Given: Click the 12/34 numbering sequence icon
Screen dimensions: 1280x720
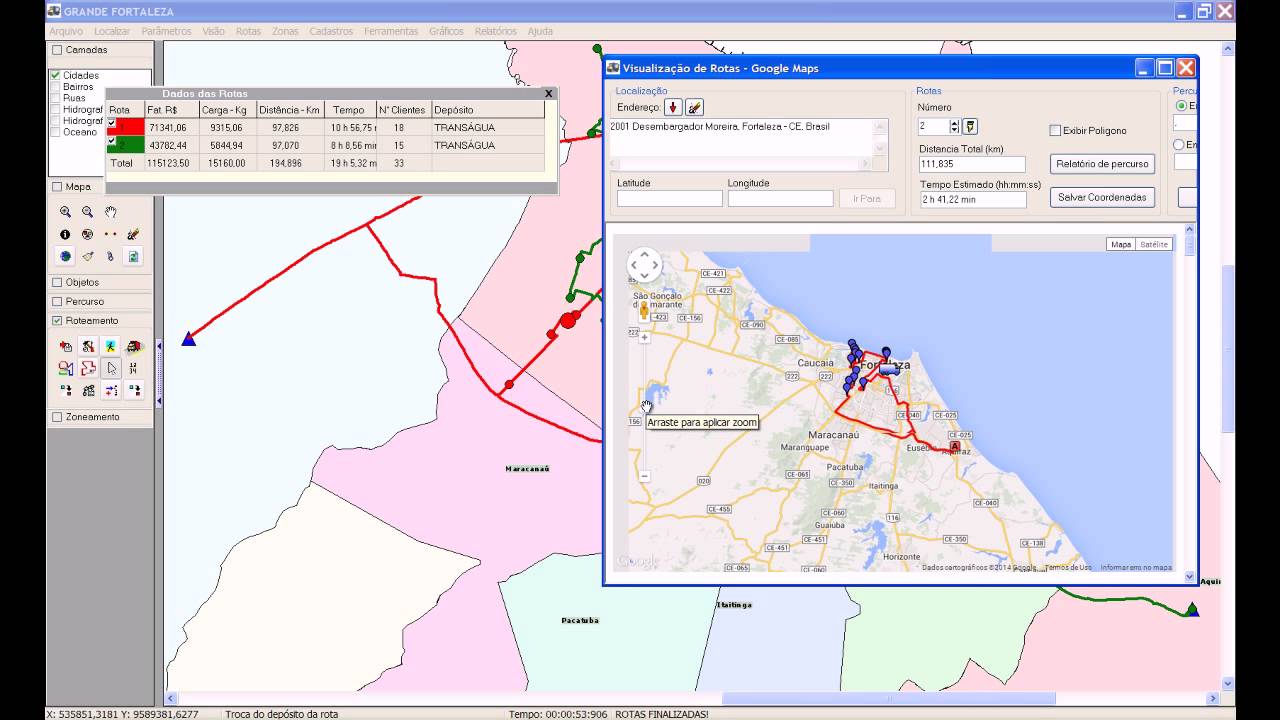Looking at the screenshot, I should click(x=133, y=368).
